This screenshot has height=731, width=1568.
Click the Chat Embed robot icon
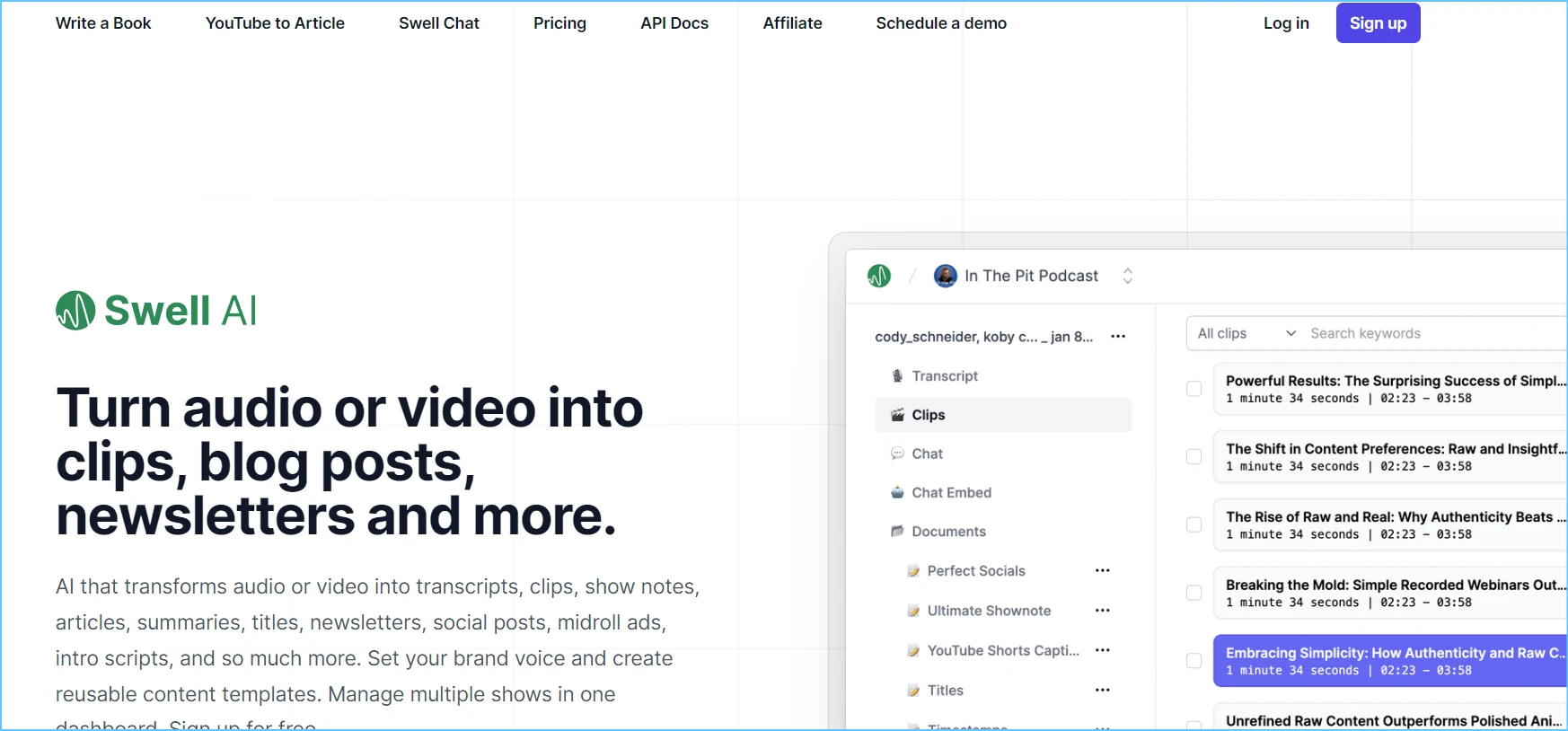point(897,492)
